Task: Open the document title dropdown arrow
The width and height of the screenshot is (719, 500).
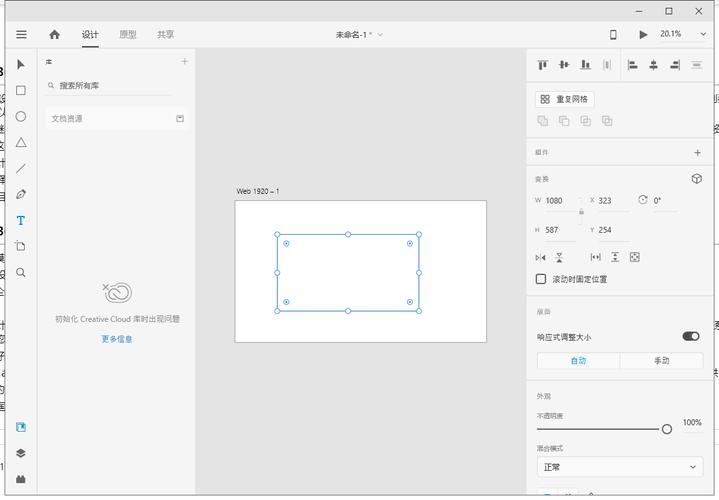Action: [x=380, y=35]
